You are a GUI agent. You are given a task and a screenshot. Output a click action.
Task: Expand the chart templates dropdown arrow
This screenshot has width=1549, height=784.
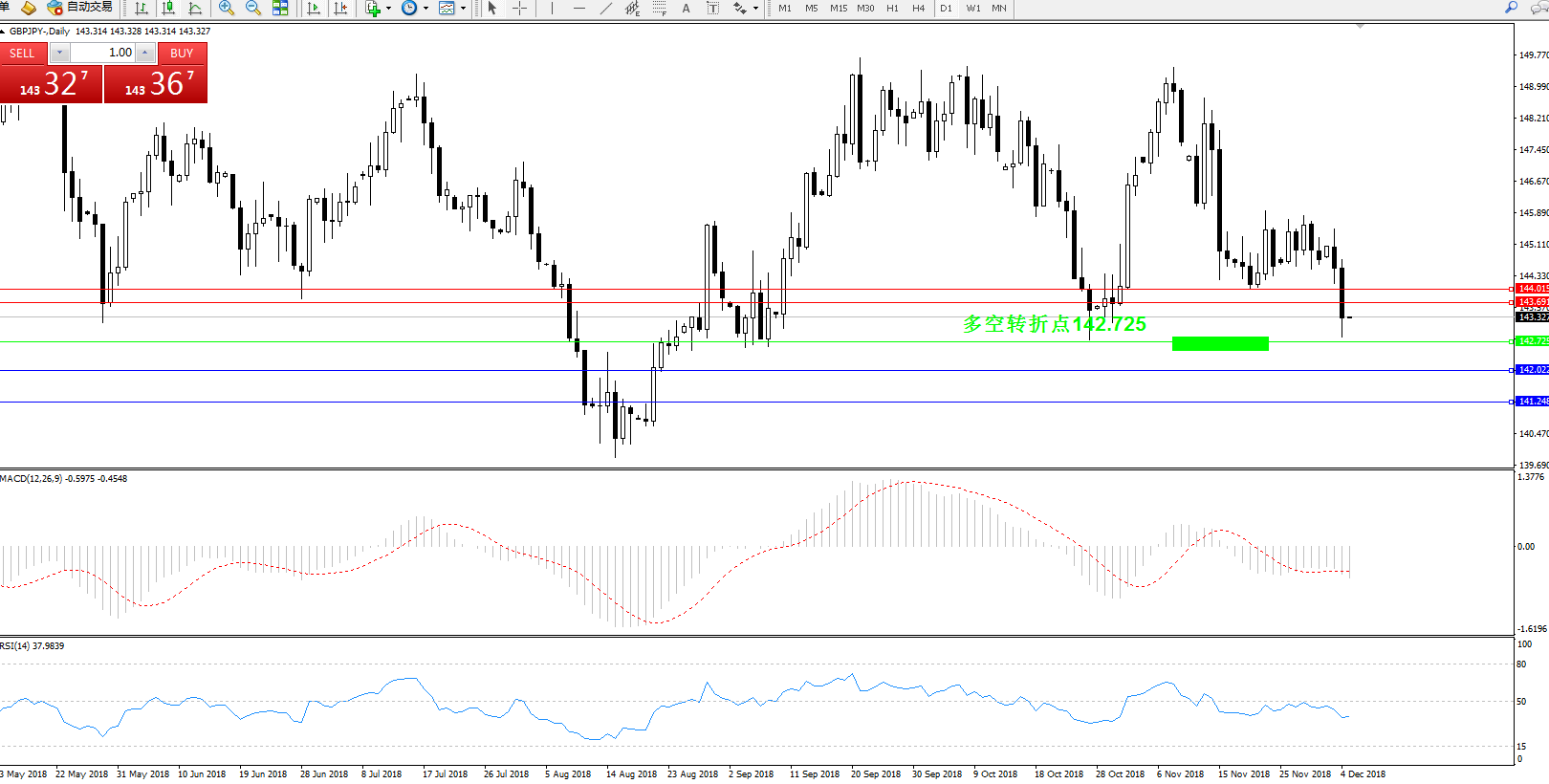click(x=463, y=9)
